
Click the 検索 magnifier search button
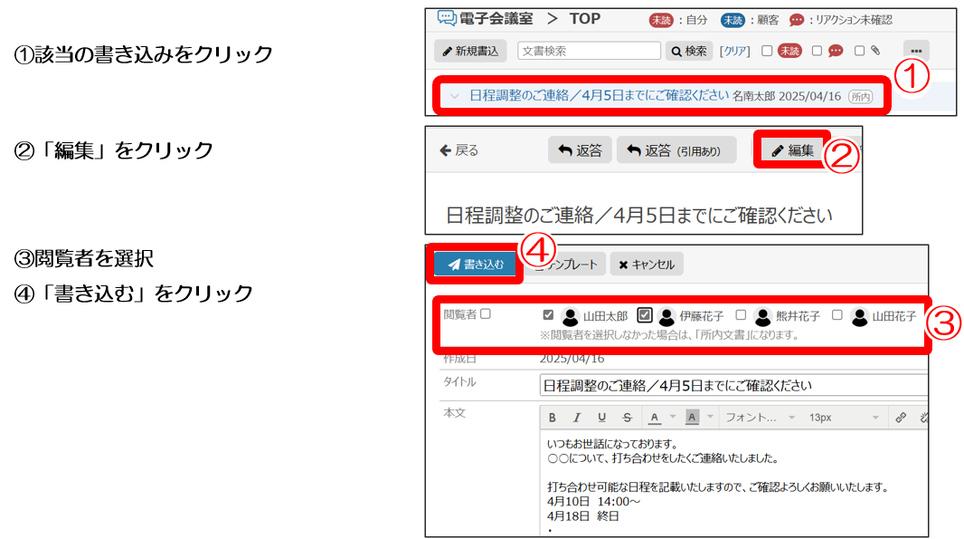[689, 51]
